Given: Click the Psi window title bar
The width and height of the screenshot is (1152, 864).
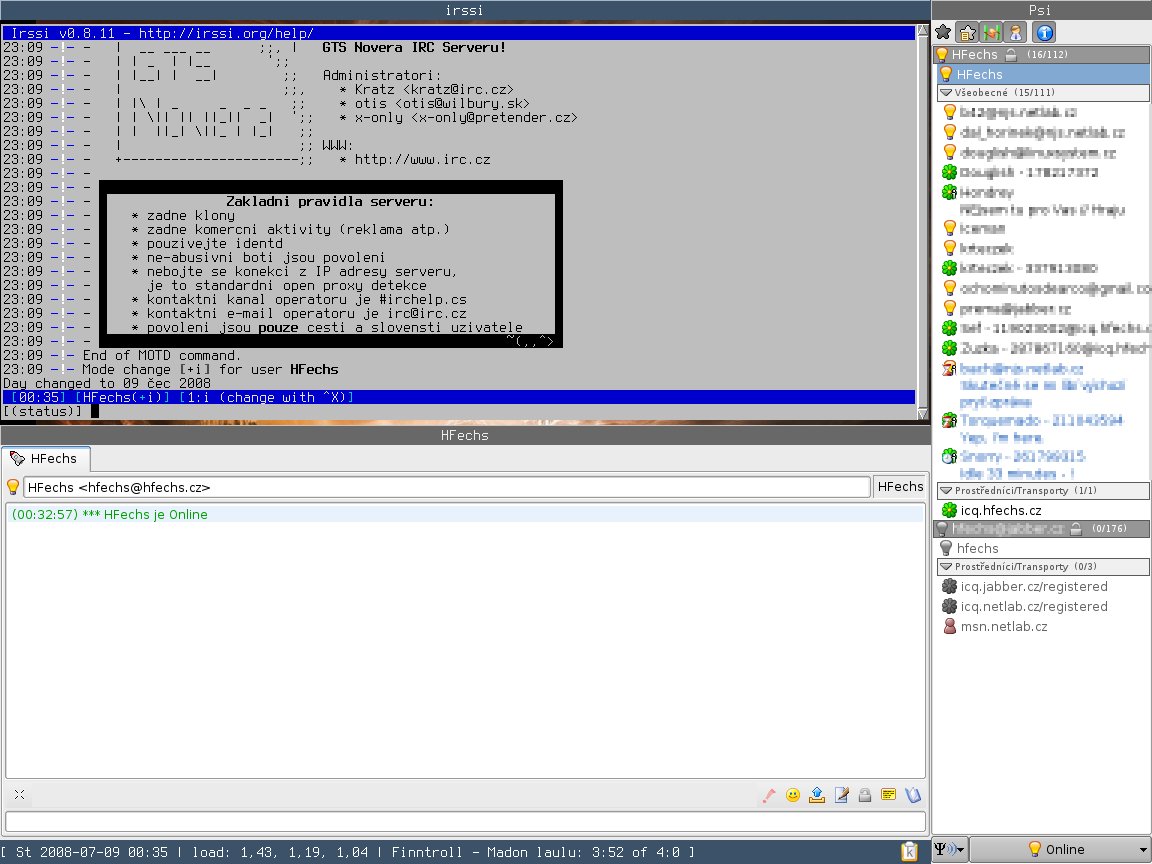Looking at the screenshot, I should coord(1040,10).
